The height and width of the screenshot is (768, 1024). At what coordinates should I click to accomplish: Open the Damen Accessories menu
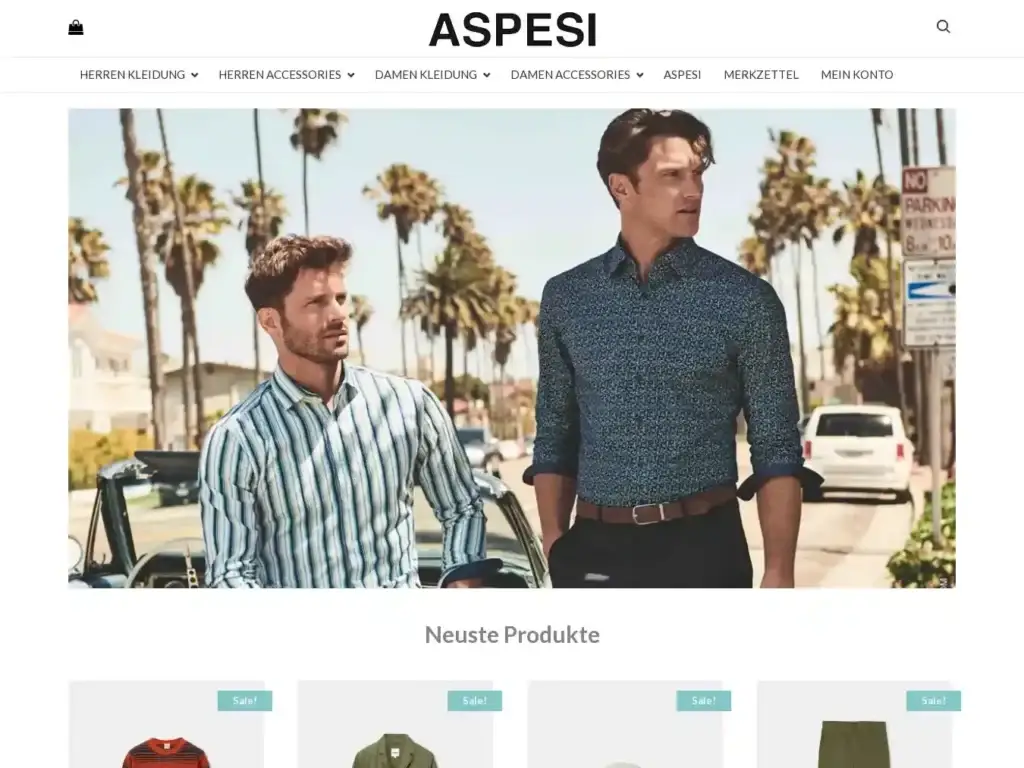click(570, 74)
